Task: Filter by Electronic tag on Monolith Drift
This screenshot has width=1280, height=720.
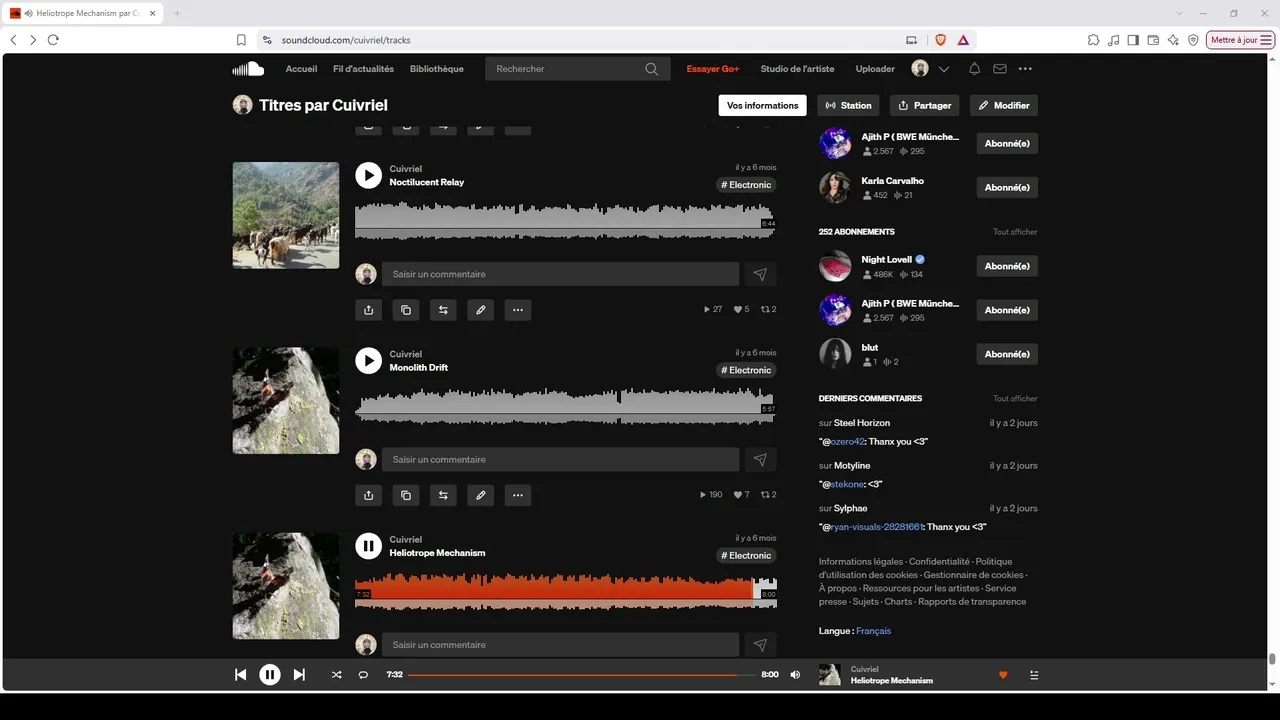Action: click(x=746, y=370)
